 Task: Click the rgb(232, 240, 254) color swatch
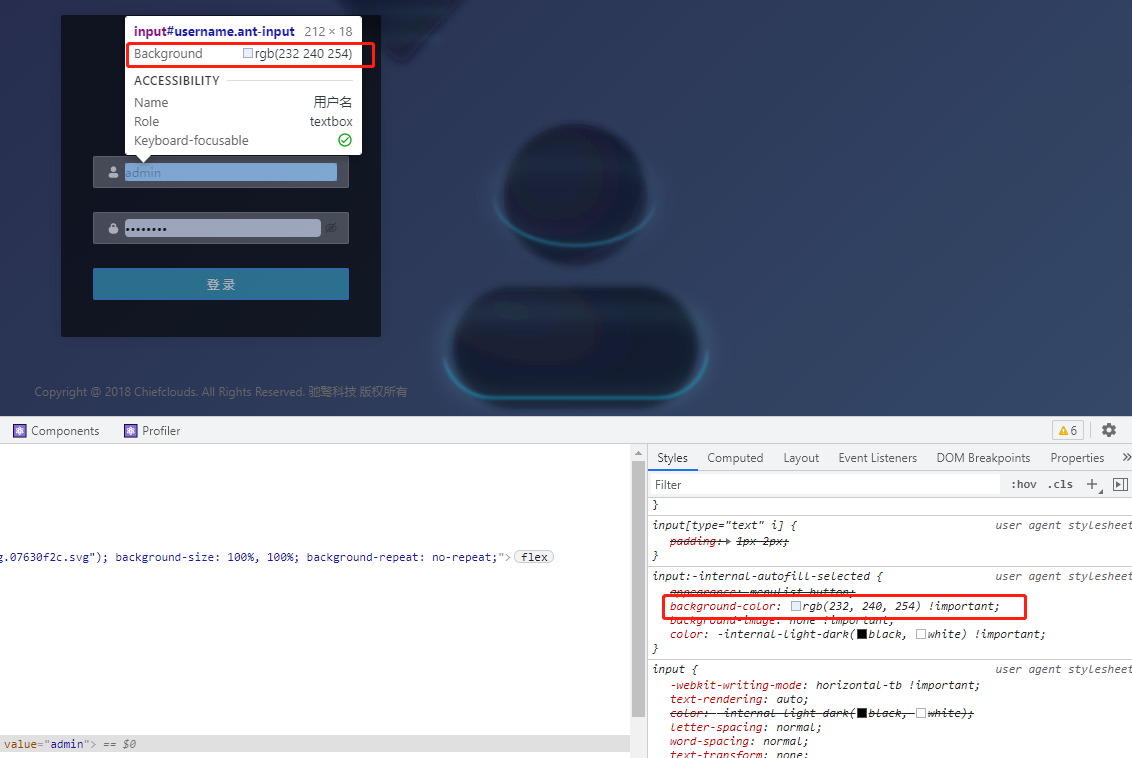[795, 606]
